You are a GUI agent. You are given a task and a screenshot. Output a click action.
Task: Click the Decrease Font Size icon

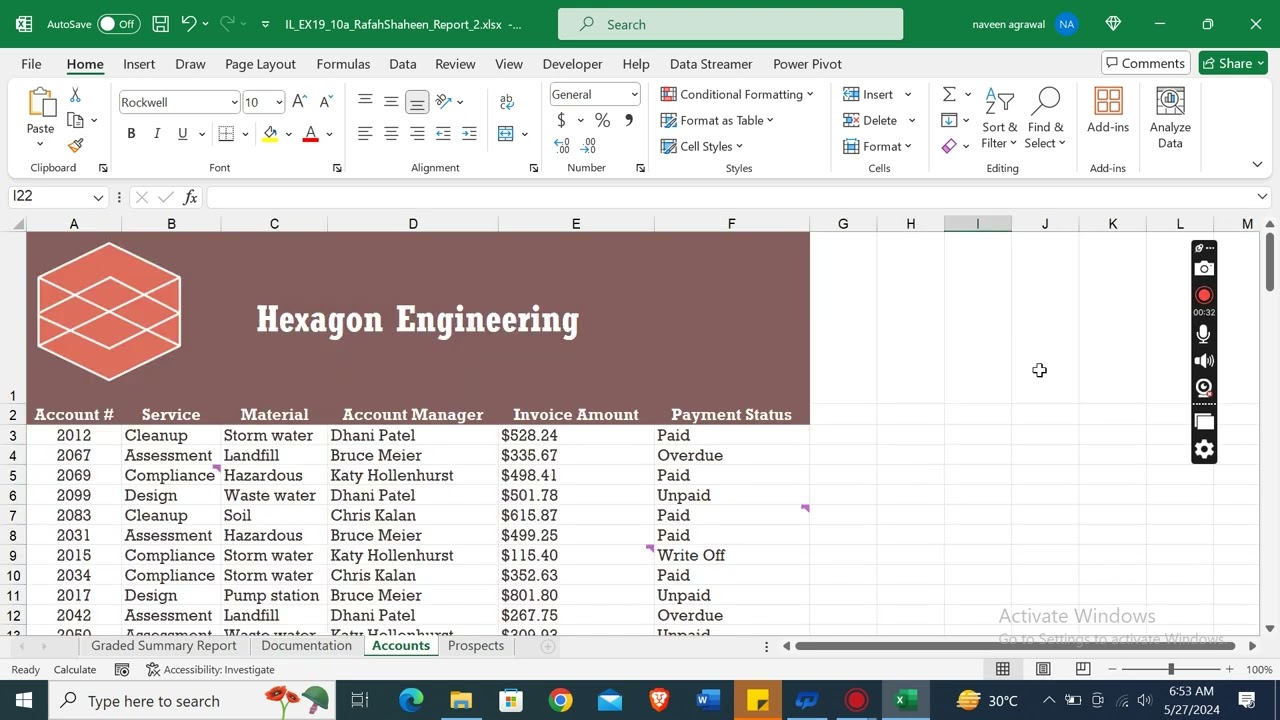pos(325,102)
